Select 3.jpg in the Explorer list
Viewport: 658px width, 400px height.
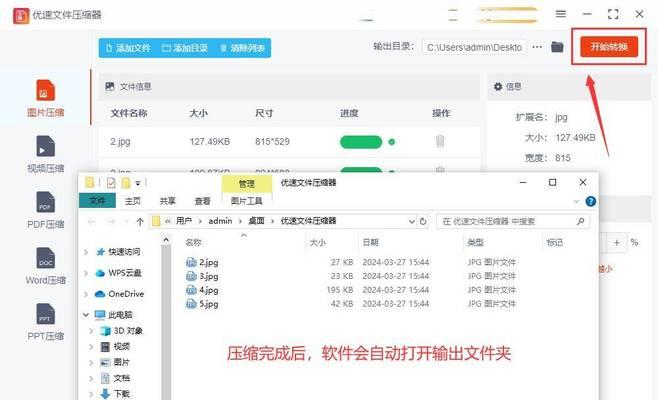(209, 276)
